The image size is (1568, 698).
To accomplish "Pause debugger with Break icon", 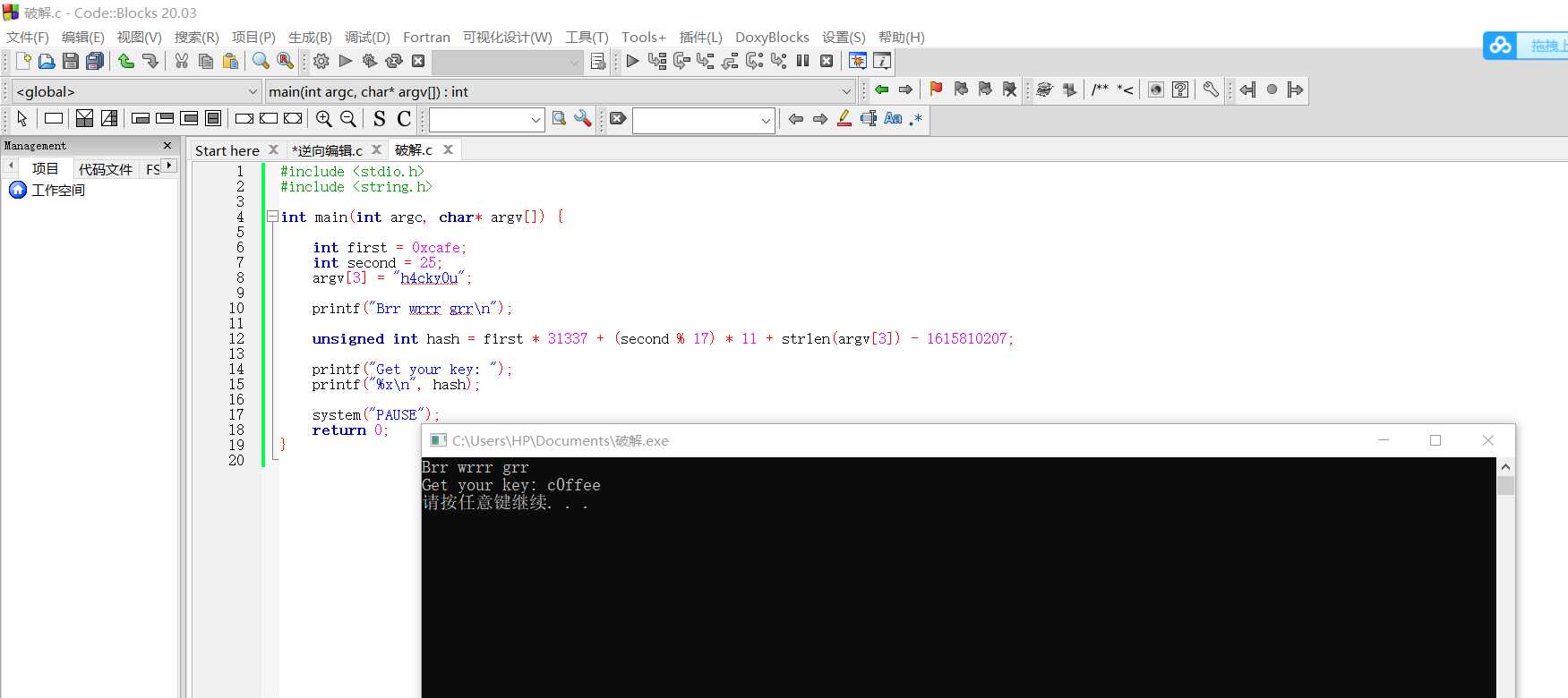I will tap(802, 61).
